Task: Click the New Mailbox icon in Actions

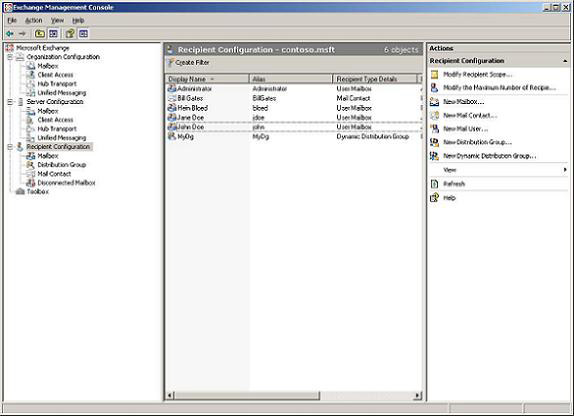Action: point(435,102)
